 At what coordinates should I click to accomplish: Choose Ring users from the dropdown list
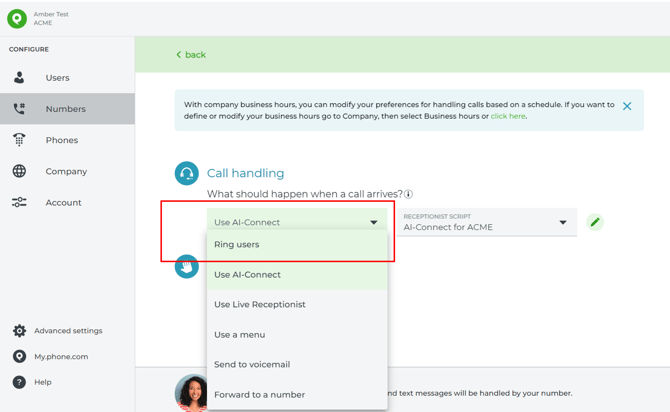click(297, 244)
